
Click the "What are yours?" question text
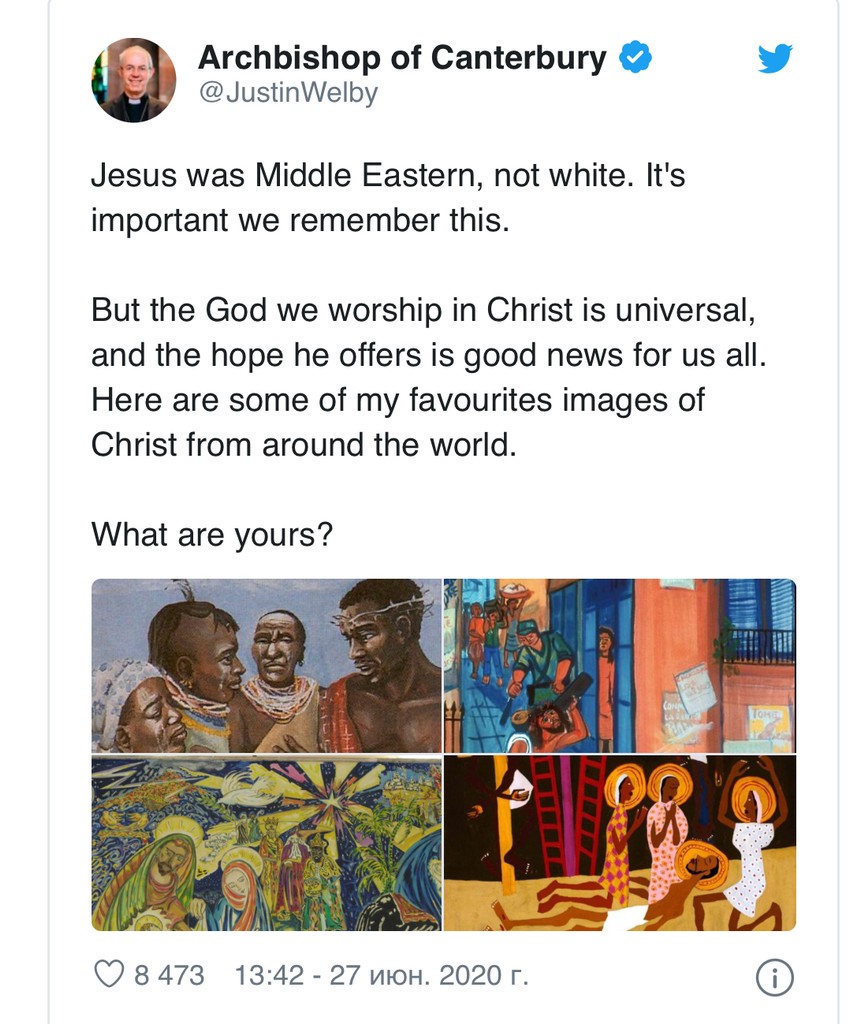coord(211,534)
